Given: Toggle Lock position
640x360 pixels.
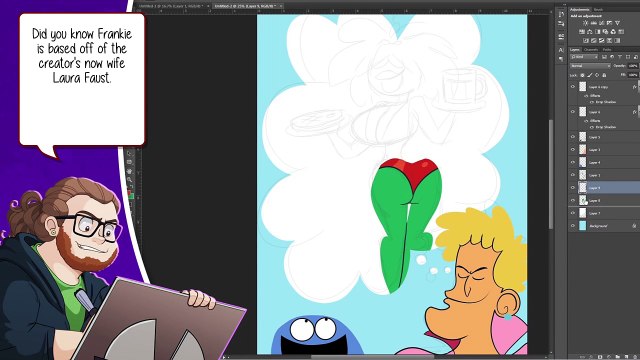Looking at the screenshot, I should (597, 75).
